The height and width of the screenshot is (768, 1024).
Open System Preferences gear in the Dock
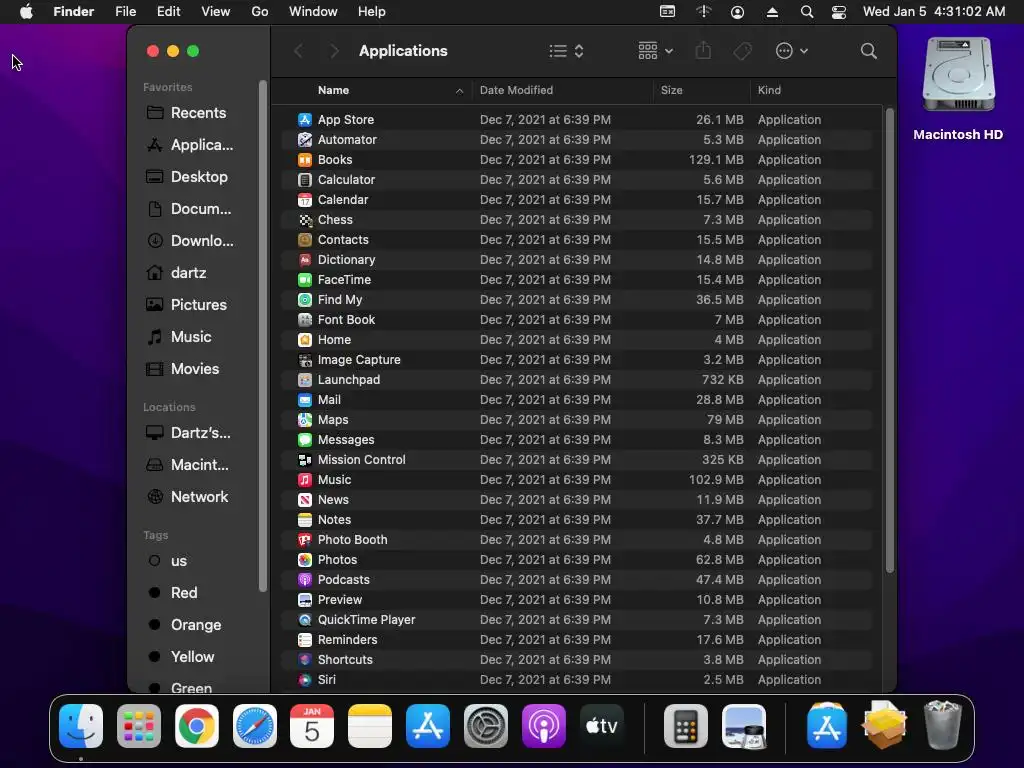(486, 726)
